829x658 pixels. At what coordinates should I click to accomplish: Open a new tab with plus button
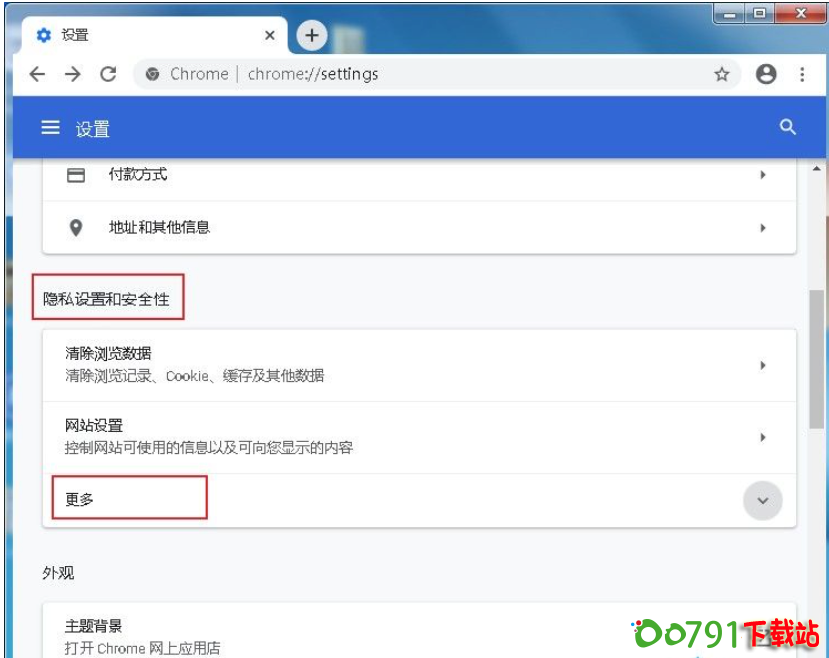312,36
